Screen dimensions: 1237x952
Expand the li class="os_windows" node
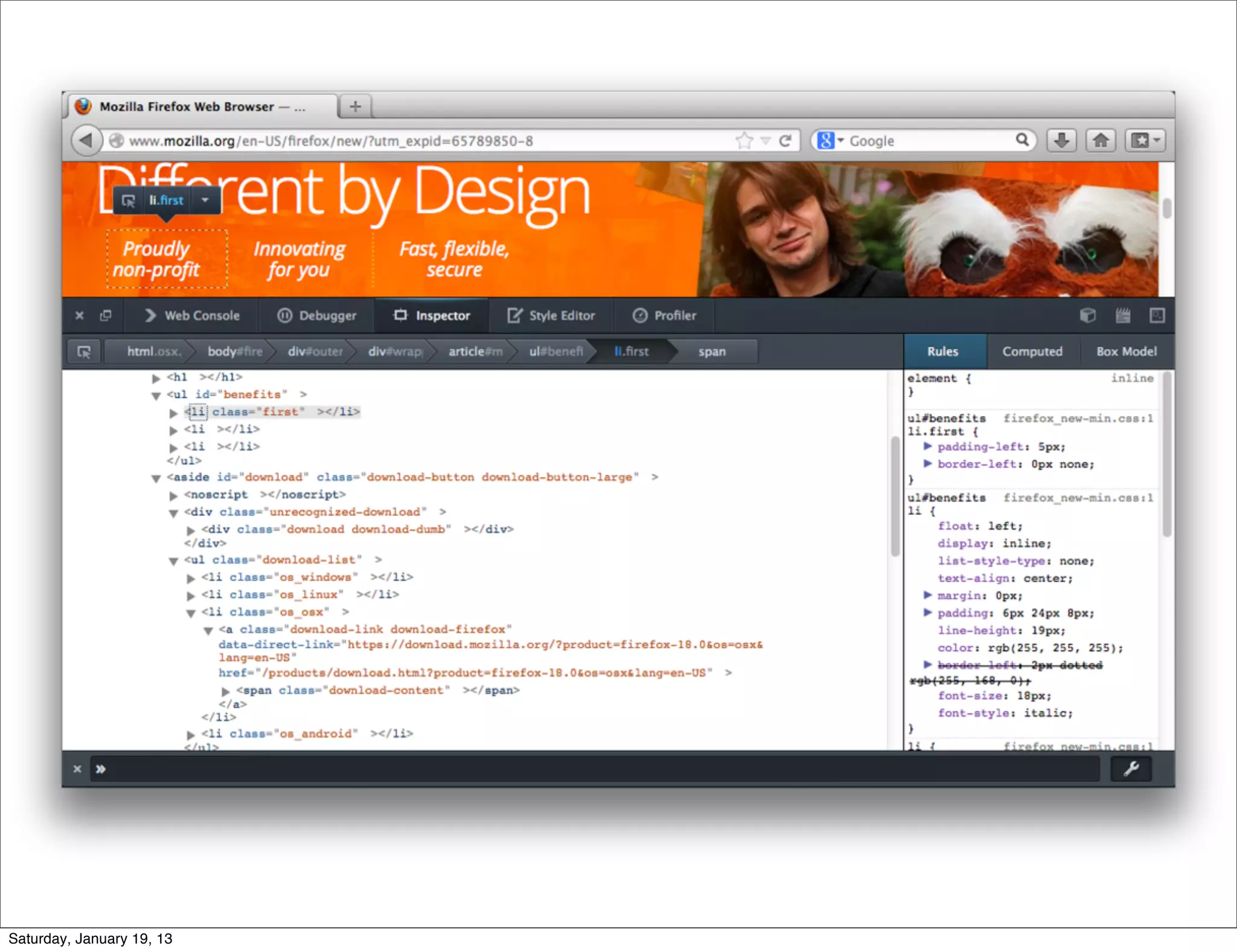point(190,578)
